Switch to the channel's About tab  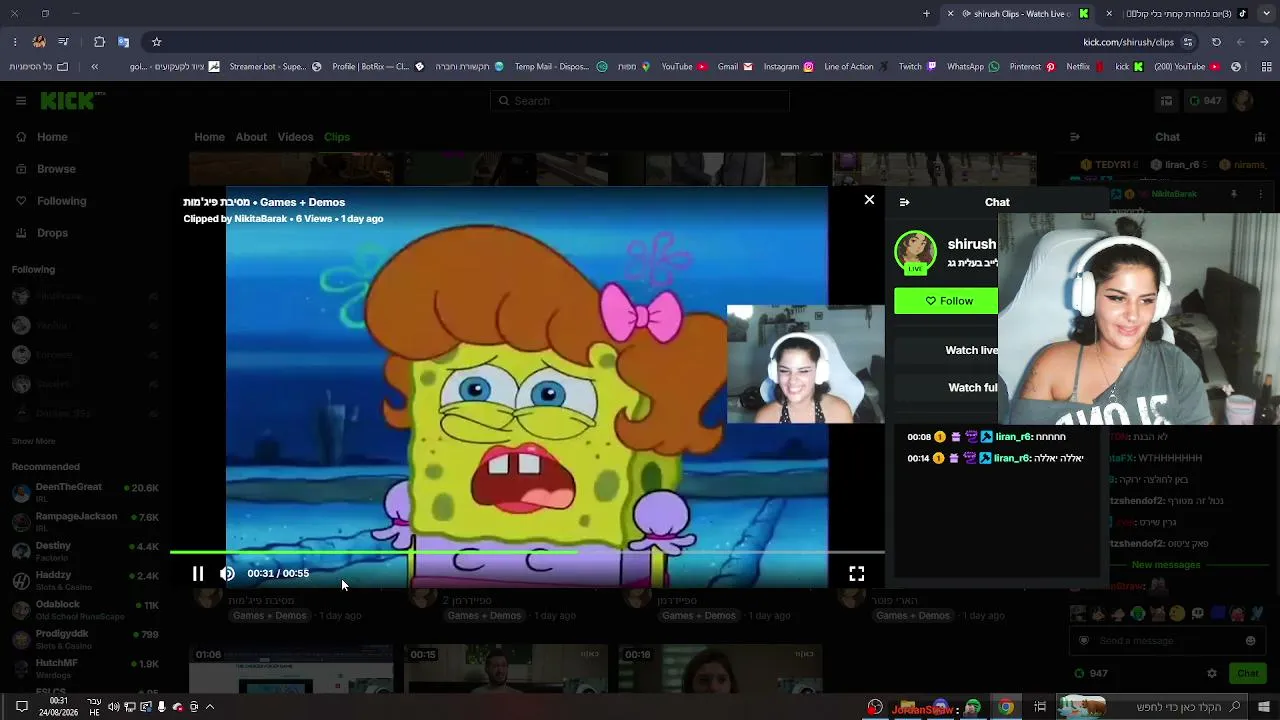[x=251, y=137]
